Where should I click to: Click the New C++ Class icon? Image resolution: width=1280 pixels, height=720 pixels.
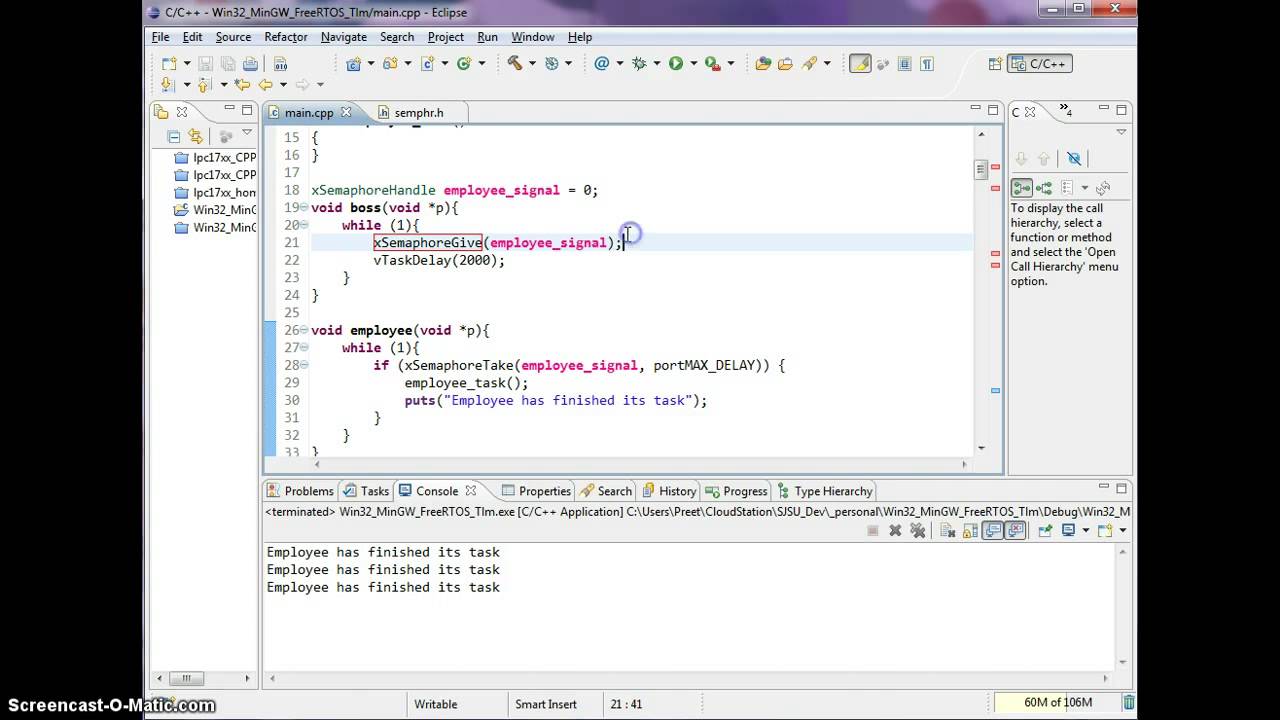tap(463, 64)
